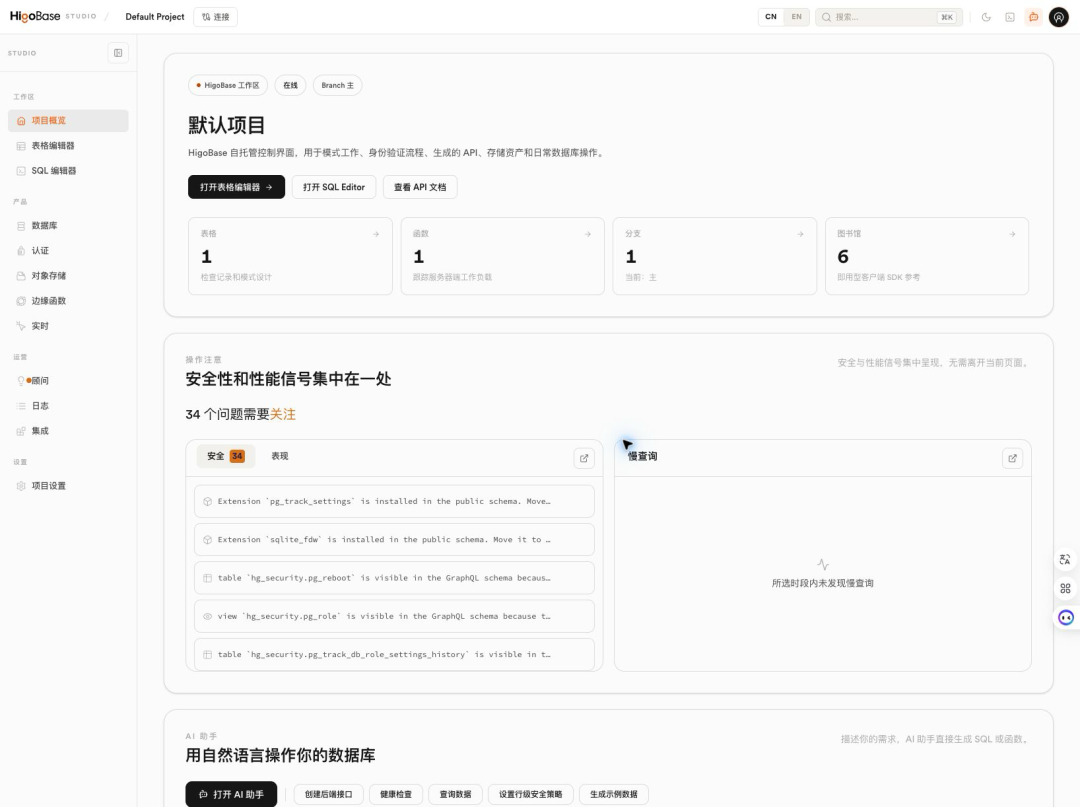This screenshot has height=807, width=1080.
Task: Click the cube icon on pg_track_settings row
Action: pos(207,502)
